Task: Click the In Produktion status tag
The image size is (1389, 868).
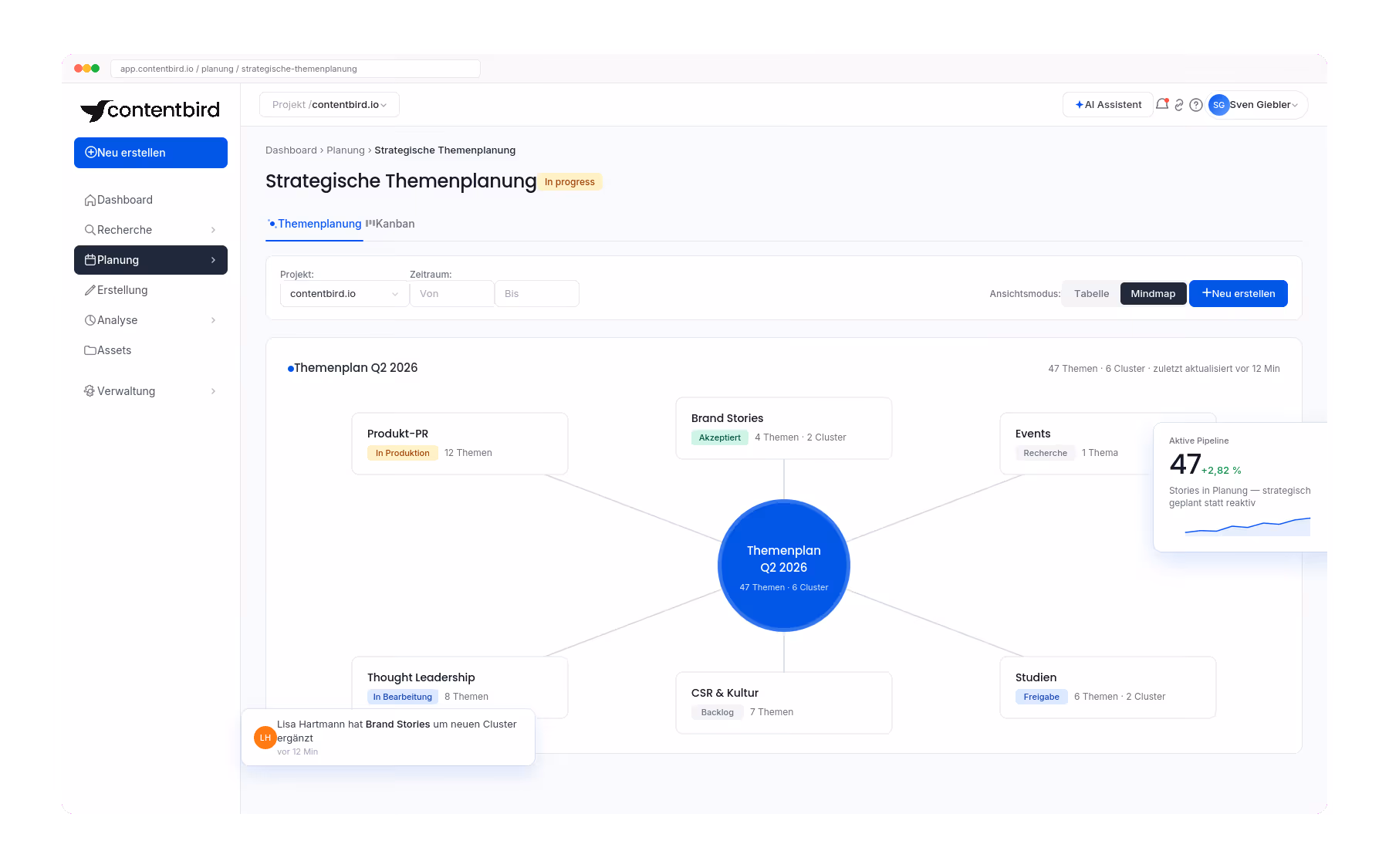Action: 403,453
